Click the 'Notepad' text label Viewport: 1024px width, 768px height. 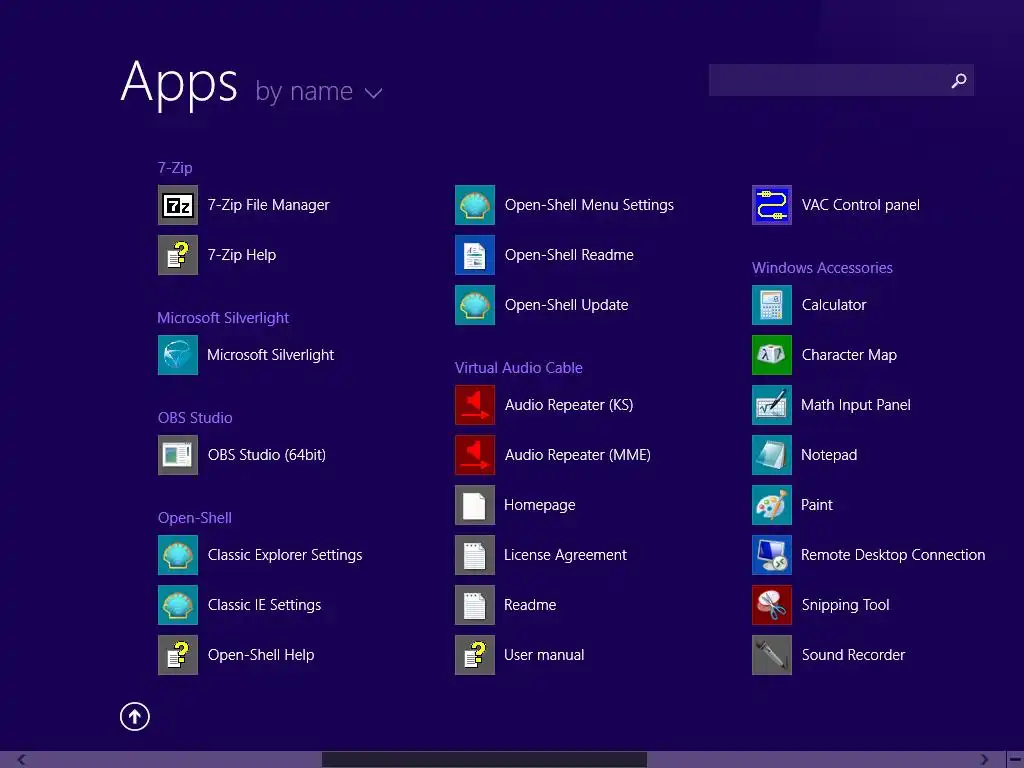pos(829,455)
